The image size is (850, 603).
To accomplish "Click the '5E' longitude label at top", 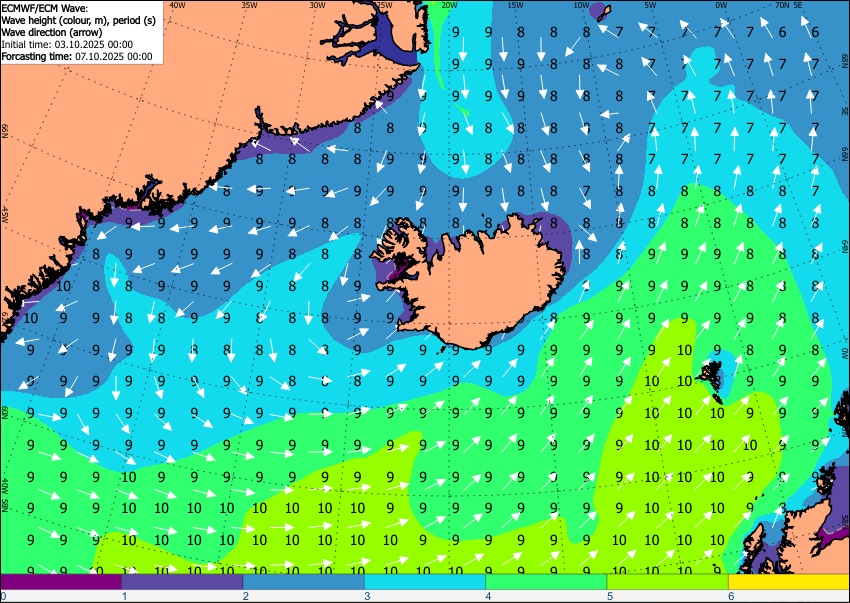I will [797, 5].
